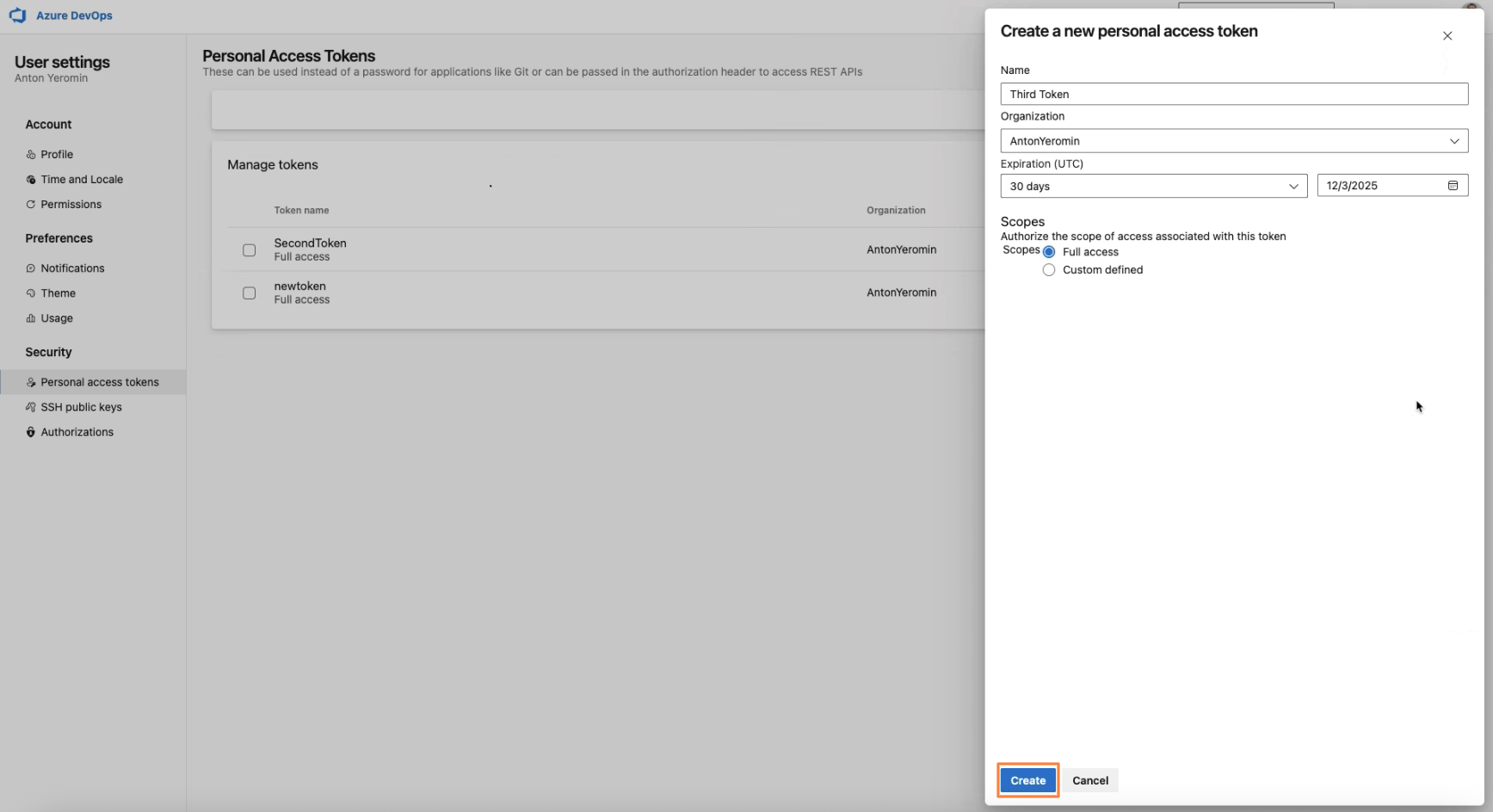Click the Notifications icon in Preferences
Screen dimensions: 1493x812
tap(31, 268)
